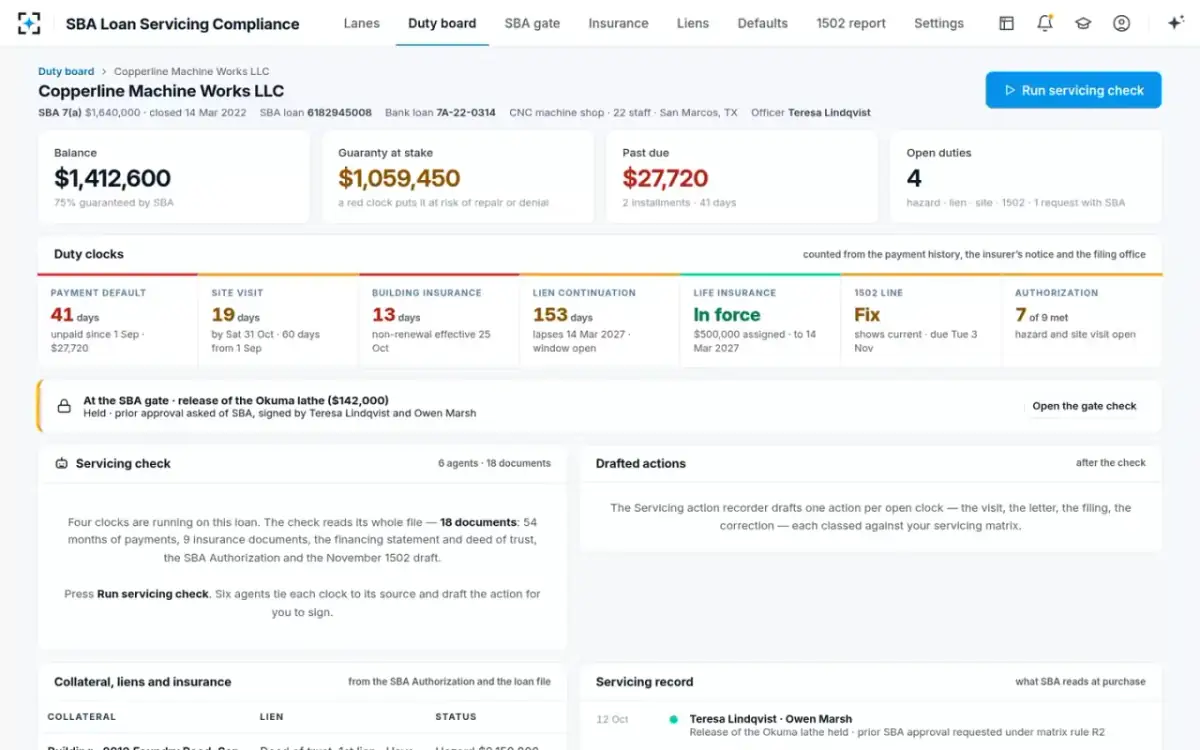Click the 12 Oct servicing record entry
1200x750 pixels.
click(871, 725)
